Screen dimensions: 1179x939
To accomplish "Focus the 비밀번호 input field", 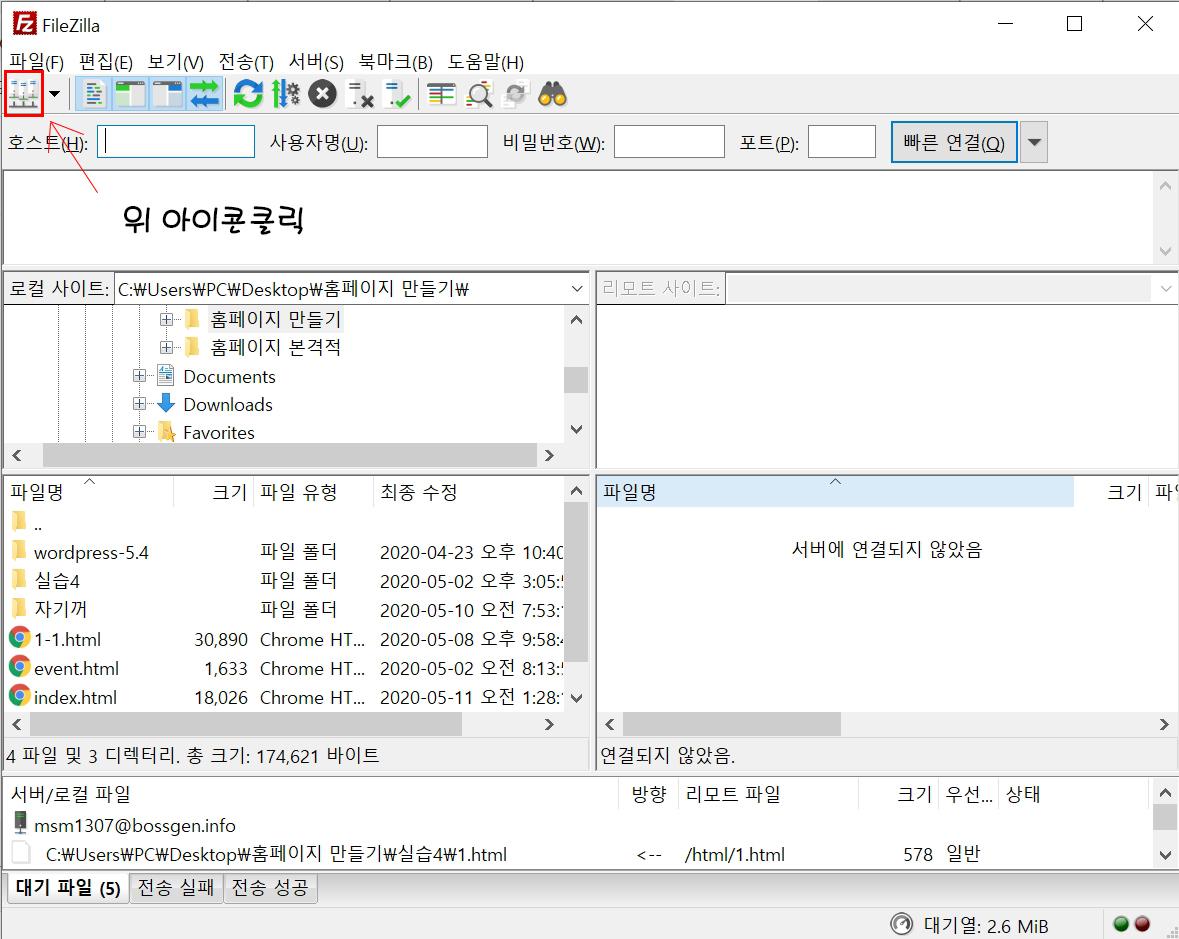I will click(x=669, y=141).
